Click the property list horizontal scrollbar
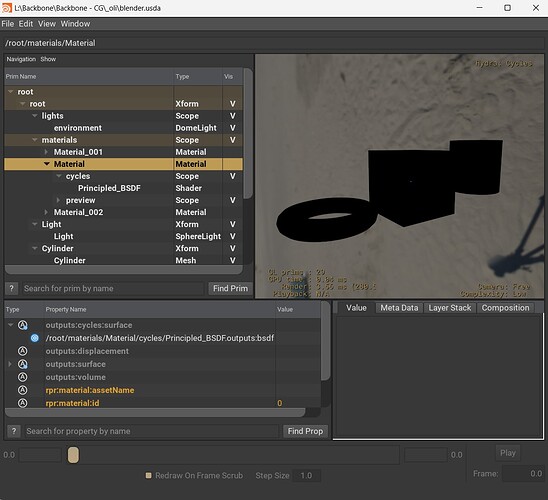Image resolution: width=548 pixels, height=500 pixels. pyautogui.click(x=155, y=413)
